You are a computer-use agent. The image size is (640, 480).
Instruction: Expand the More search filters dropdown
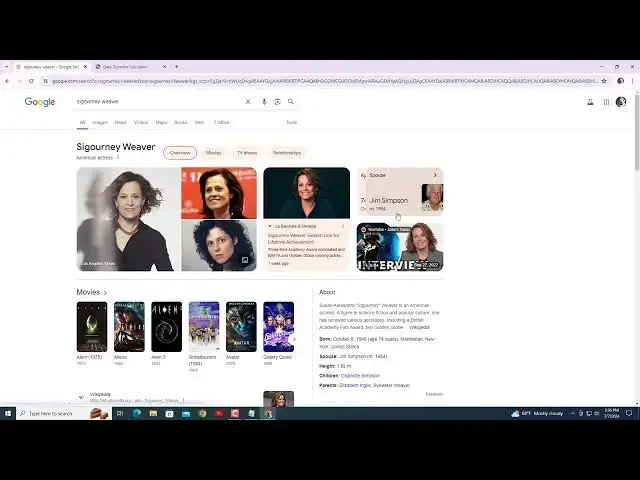coord(221,122)
